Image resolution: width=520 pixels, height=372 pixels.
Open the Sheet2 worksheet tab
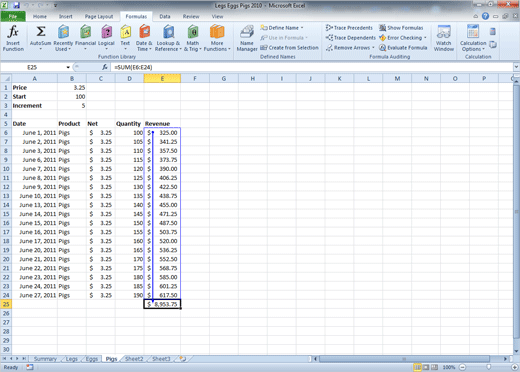pyautogui.click(x=134, y=359)
